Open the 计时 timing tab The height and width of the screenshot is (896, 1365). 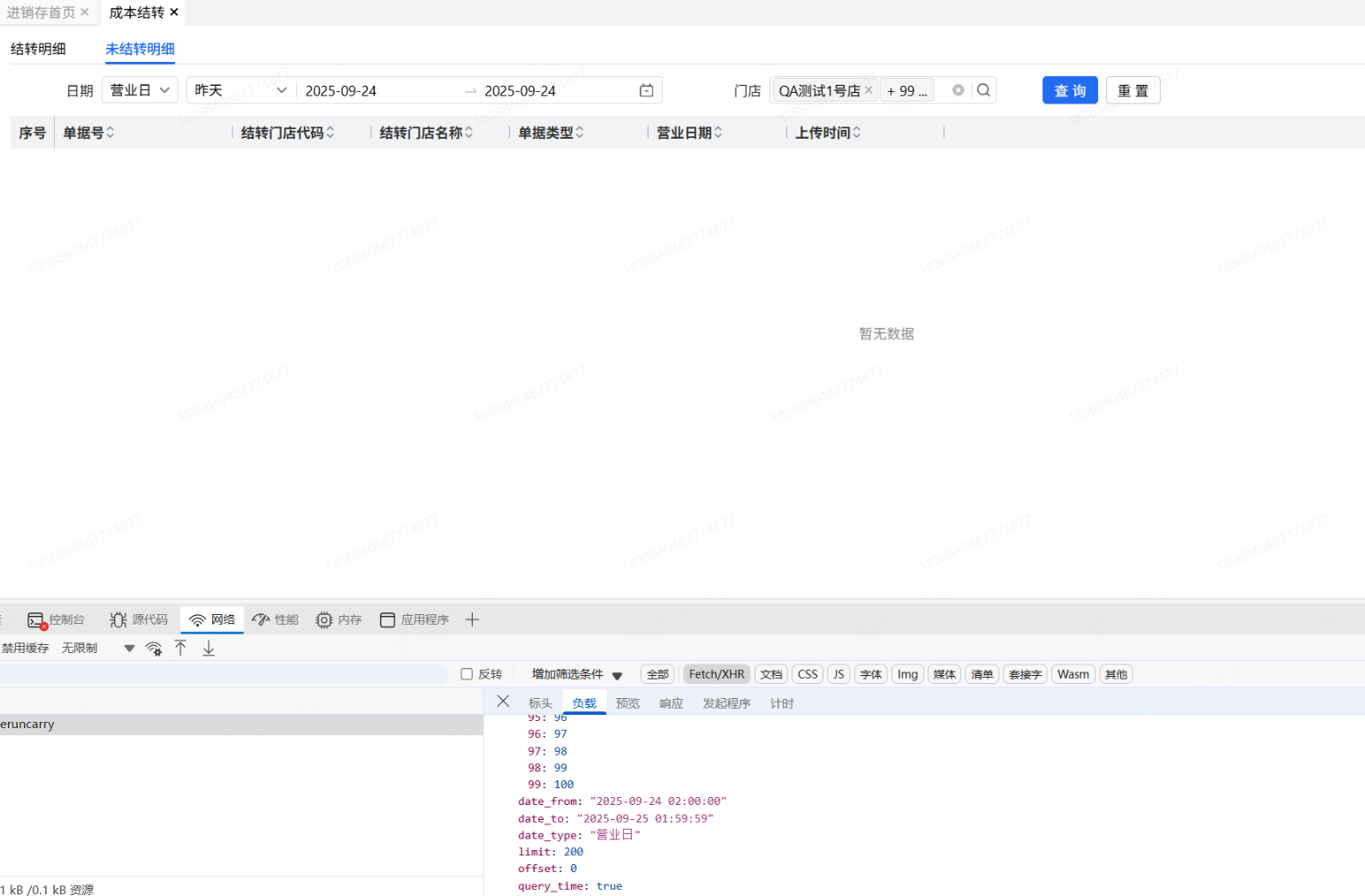782,703
